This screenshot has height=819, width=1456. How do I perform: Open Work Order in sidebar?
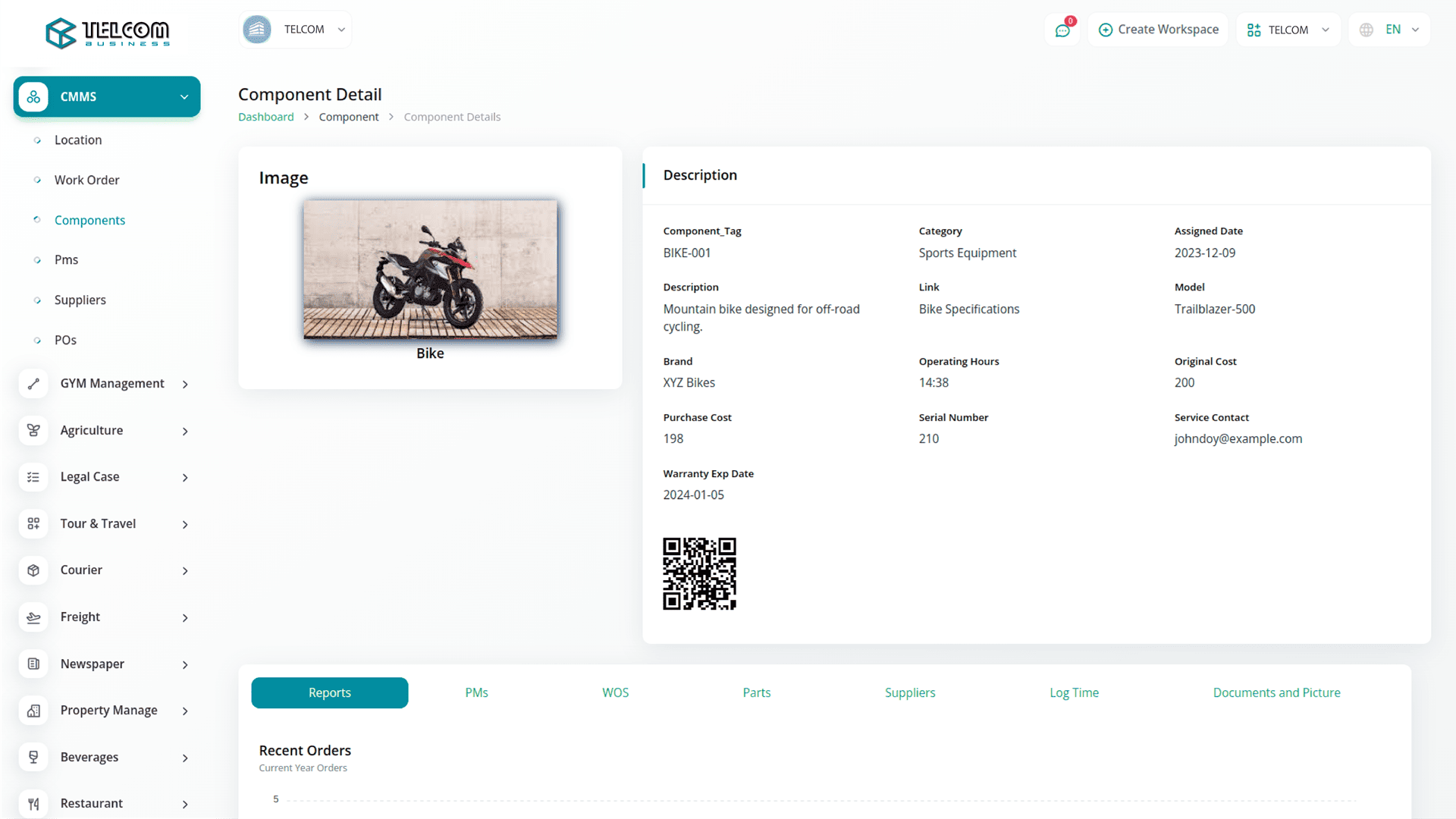pos(86,180)
